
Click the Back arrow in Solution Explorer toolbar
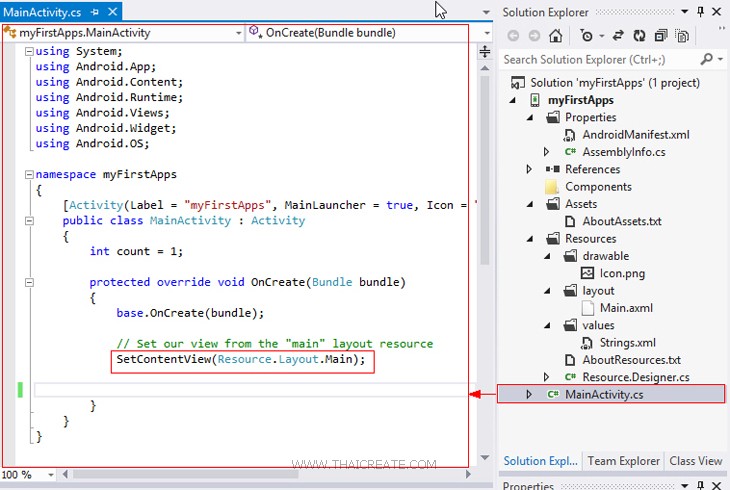[x=513, y=36]
